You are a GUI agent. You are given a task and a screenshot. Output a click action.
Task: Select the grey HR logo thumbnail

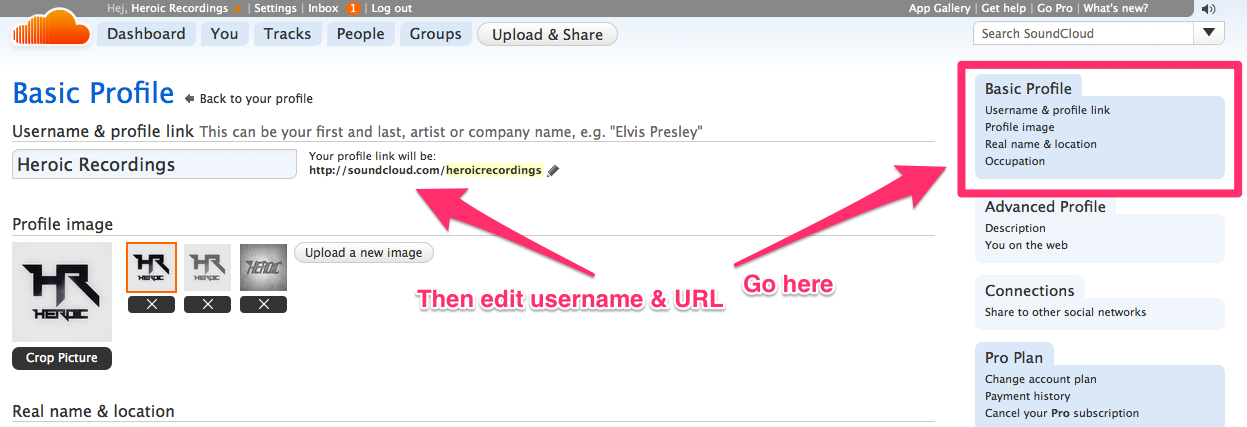207,267
